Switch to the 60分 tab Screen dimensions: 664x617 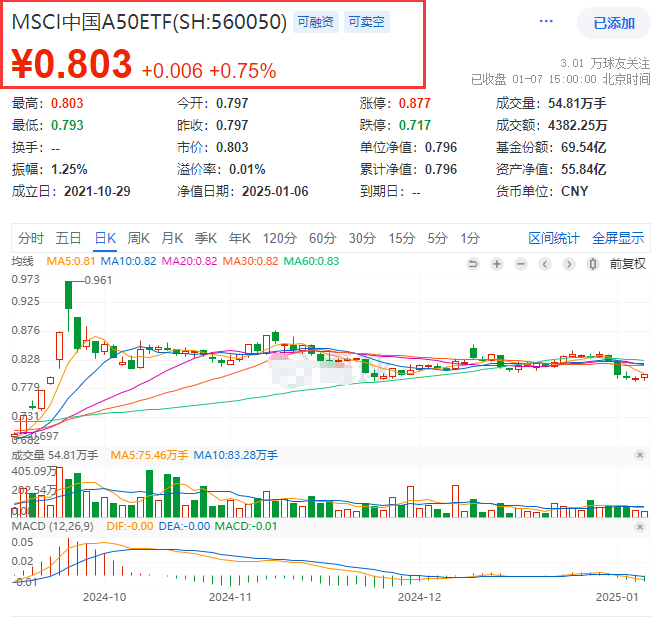(x=322, y=238)
